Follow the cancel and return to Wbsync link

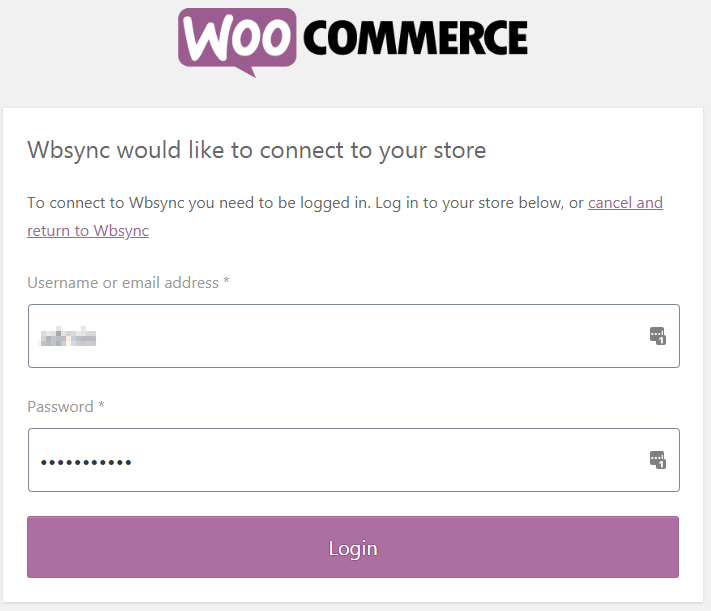click(x=625, y=203)
